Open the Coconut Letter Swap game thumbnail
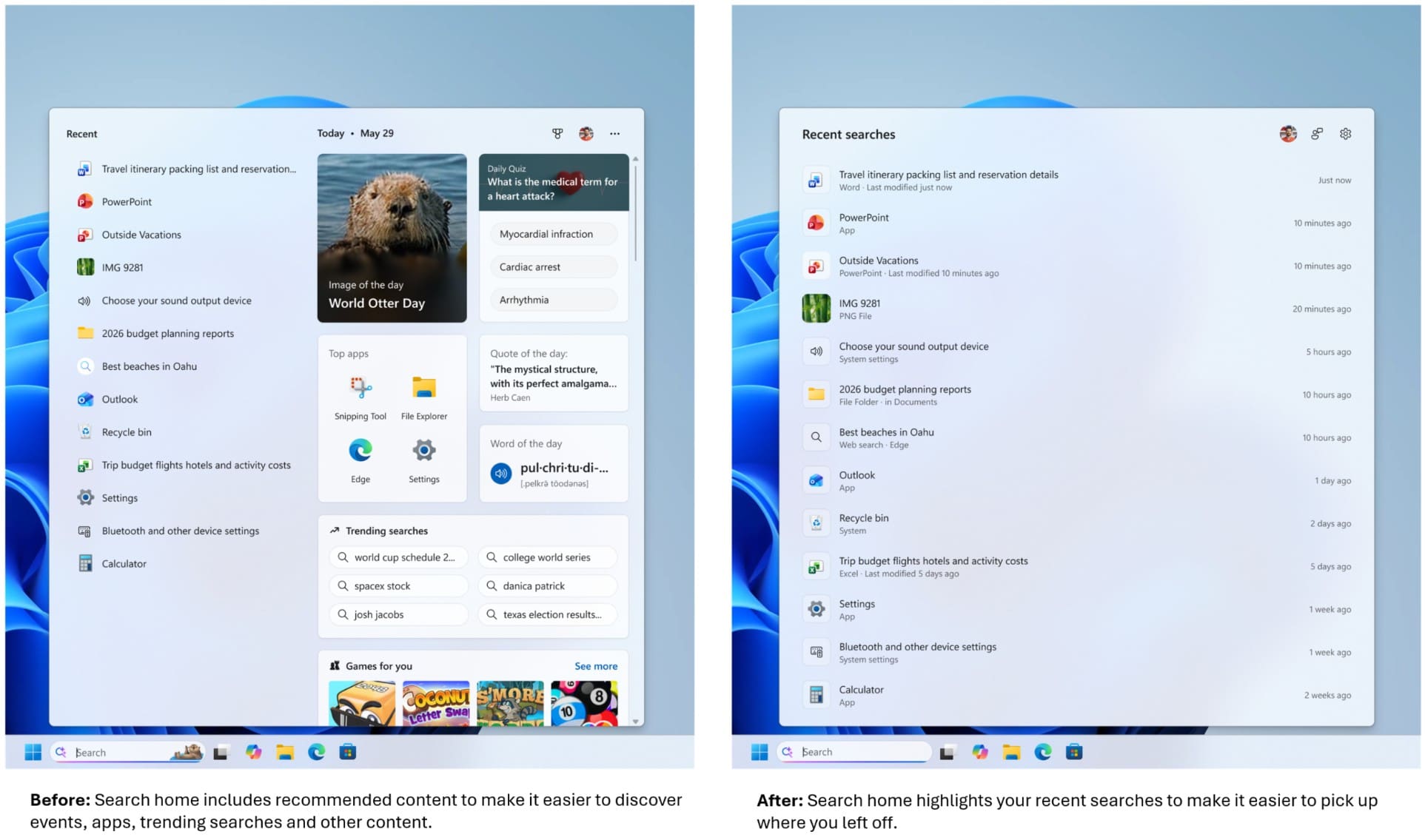This screenshot has width=1425, height=840. pyautogui.click(x=436, y=703)
